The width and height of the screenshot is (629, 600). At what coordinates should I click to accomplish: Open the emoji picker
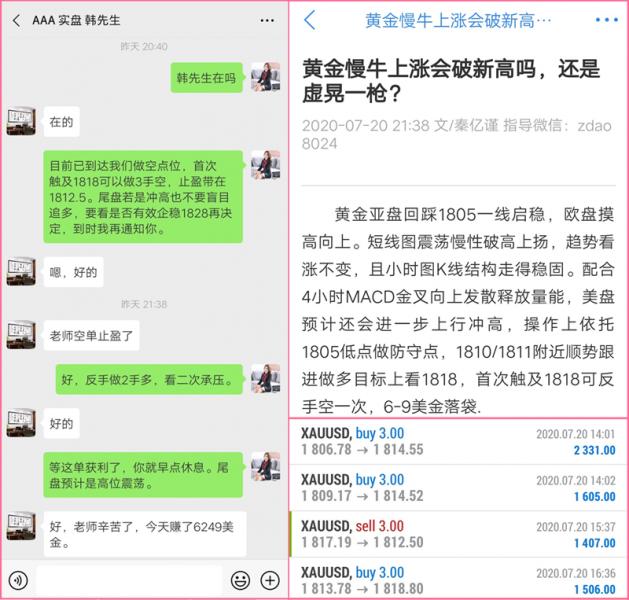(x=241, y=580)
